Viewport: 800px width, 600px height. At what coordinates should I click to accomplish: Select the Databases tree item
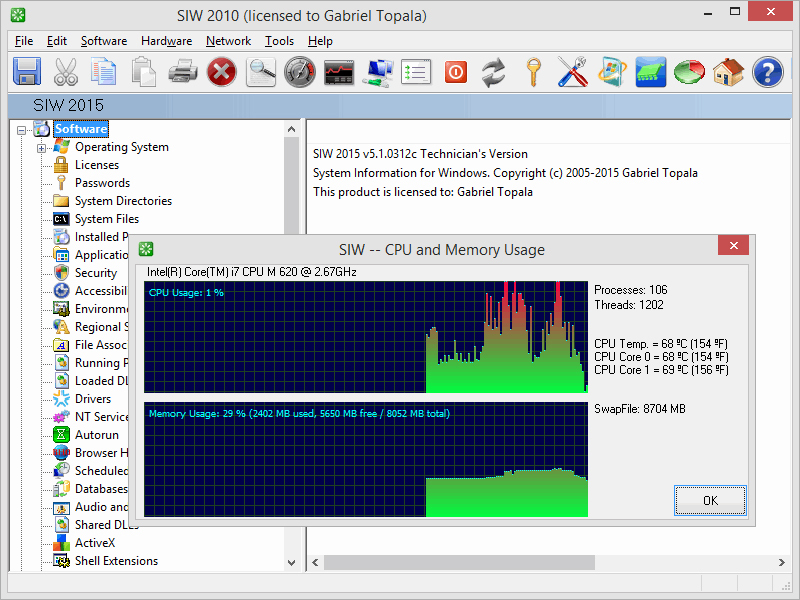point(101,489)
